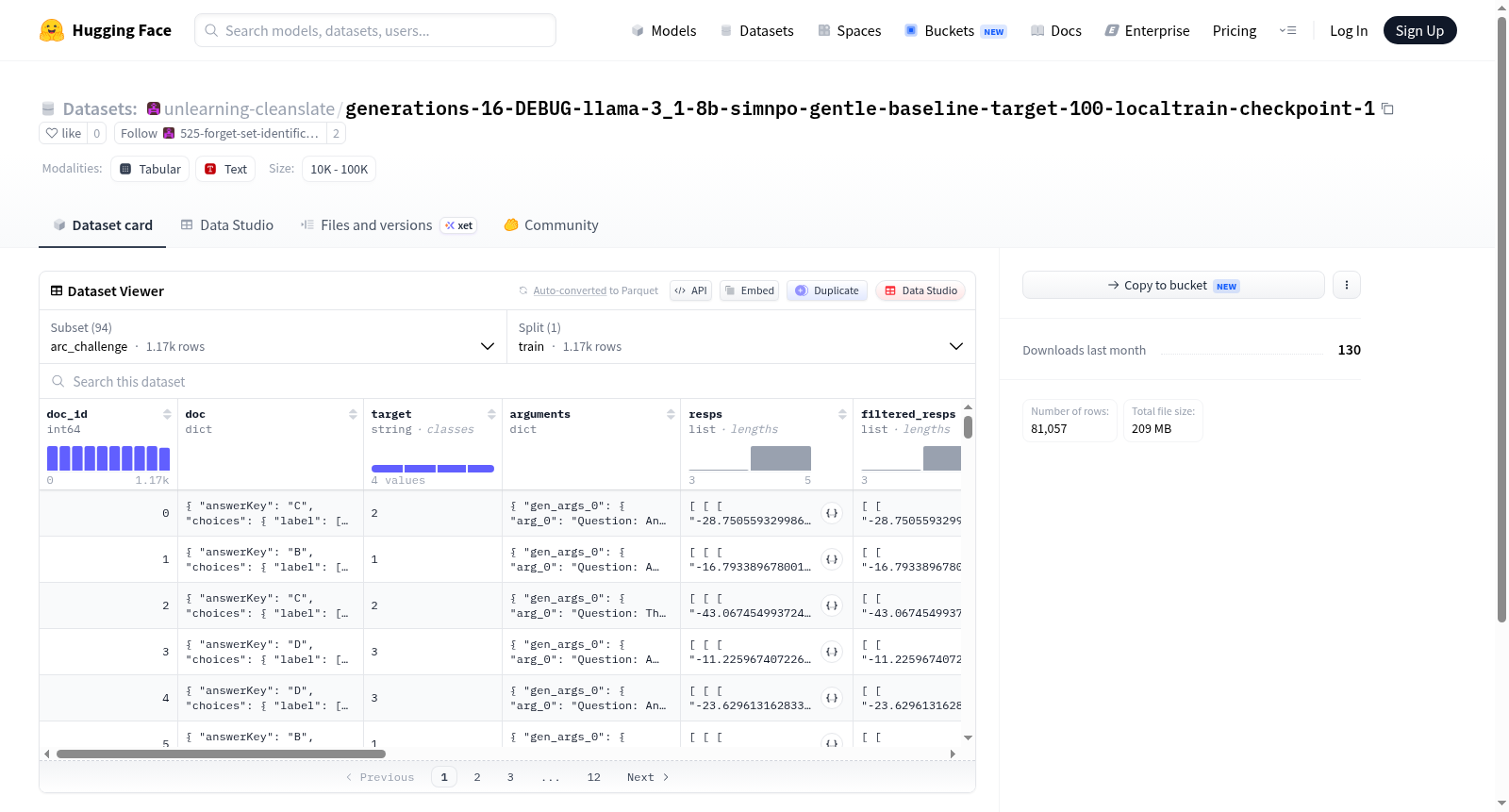
Task: Sort by doc column arrows
Action: click(x=353, y=414)
